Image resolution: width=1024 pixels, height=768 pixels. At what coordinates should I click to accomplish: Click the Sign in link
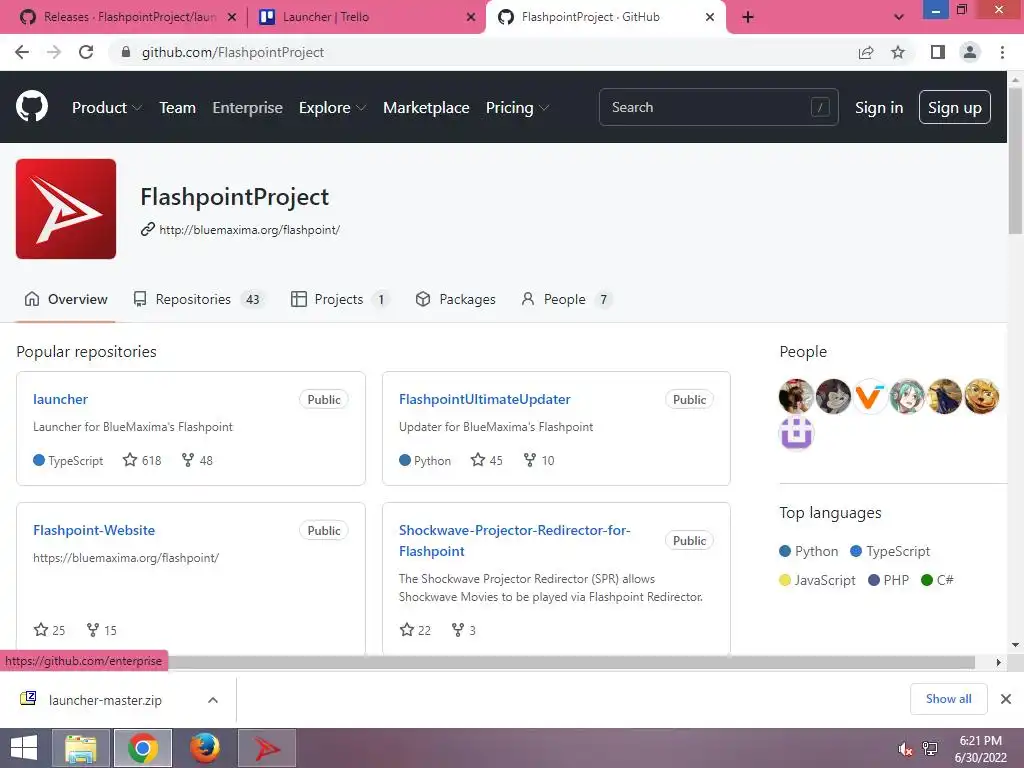coord(879,108)
